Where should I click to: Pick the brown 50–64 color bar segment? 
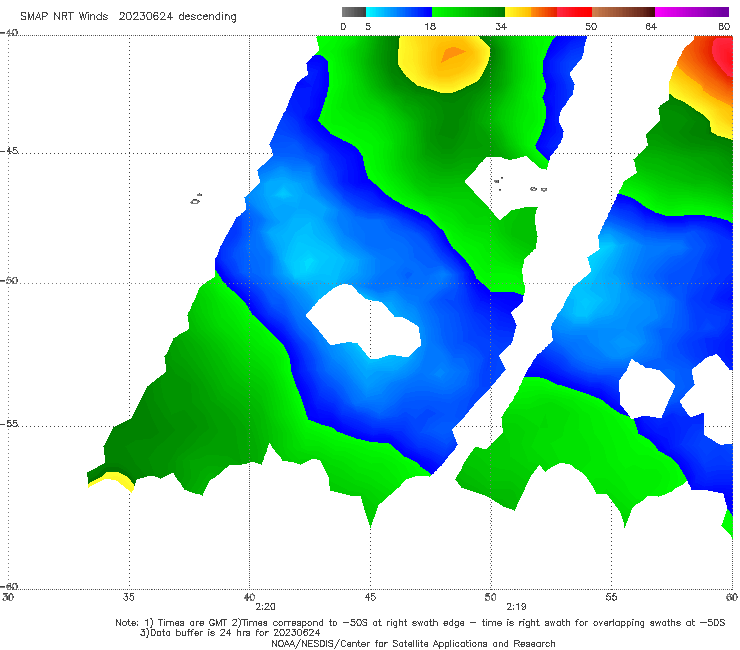tap(623, 12)
